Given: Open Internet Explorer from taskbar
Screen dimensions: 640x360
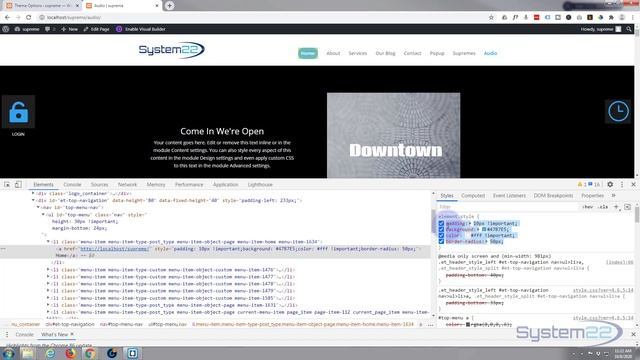Looking at the screenshot, I should click(51, 353).
